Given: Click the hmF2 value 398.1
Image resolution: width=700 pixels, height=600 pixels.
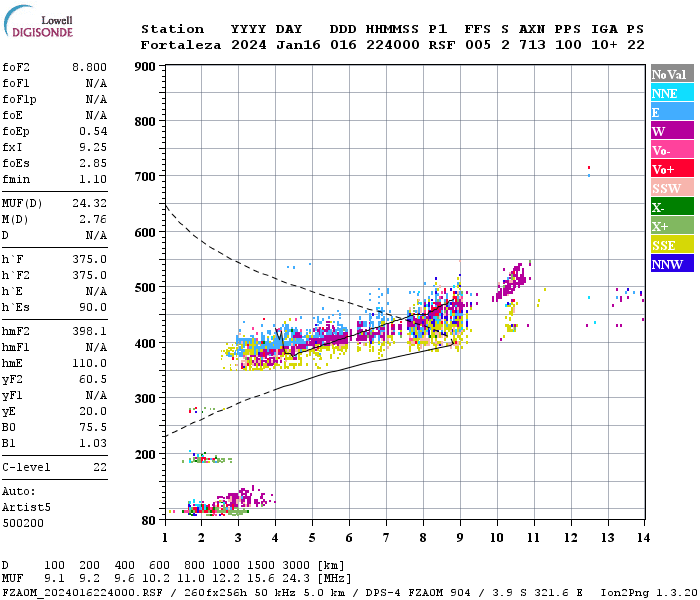Looking at the screenshot, I should [x=89, y=331].
